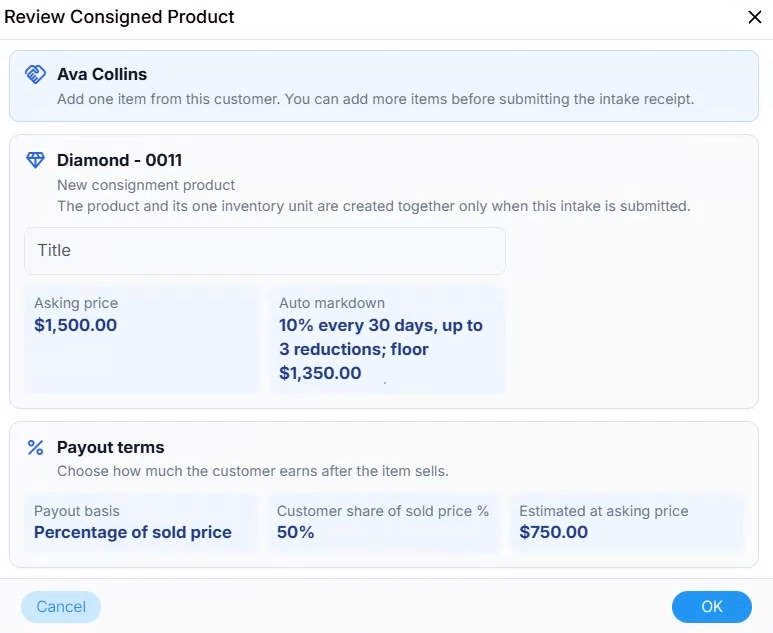
Task: Click the handshake icon beside Ava Collins
Action: (35, 74)
